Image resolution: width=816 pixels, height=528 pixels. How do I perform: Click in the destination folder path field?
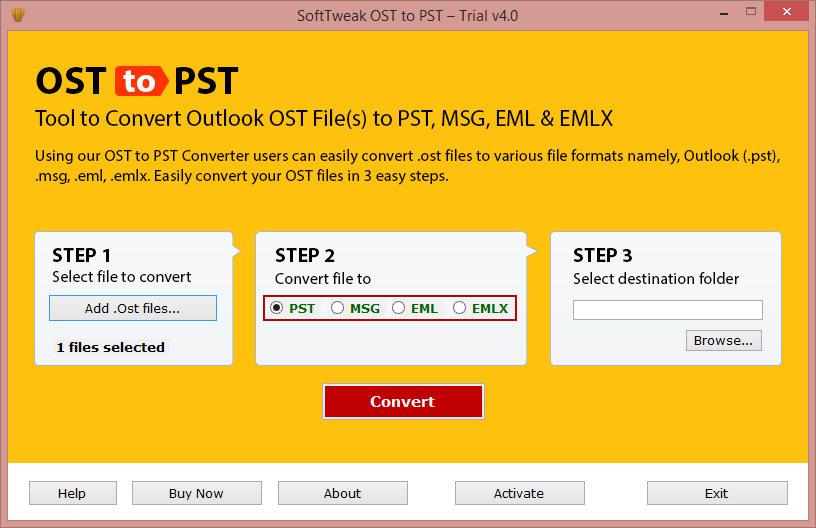pos(667,310)
